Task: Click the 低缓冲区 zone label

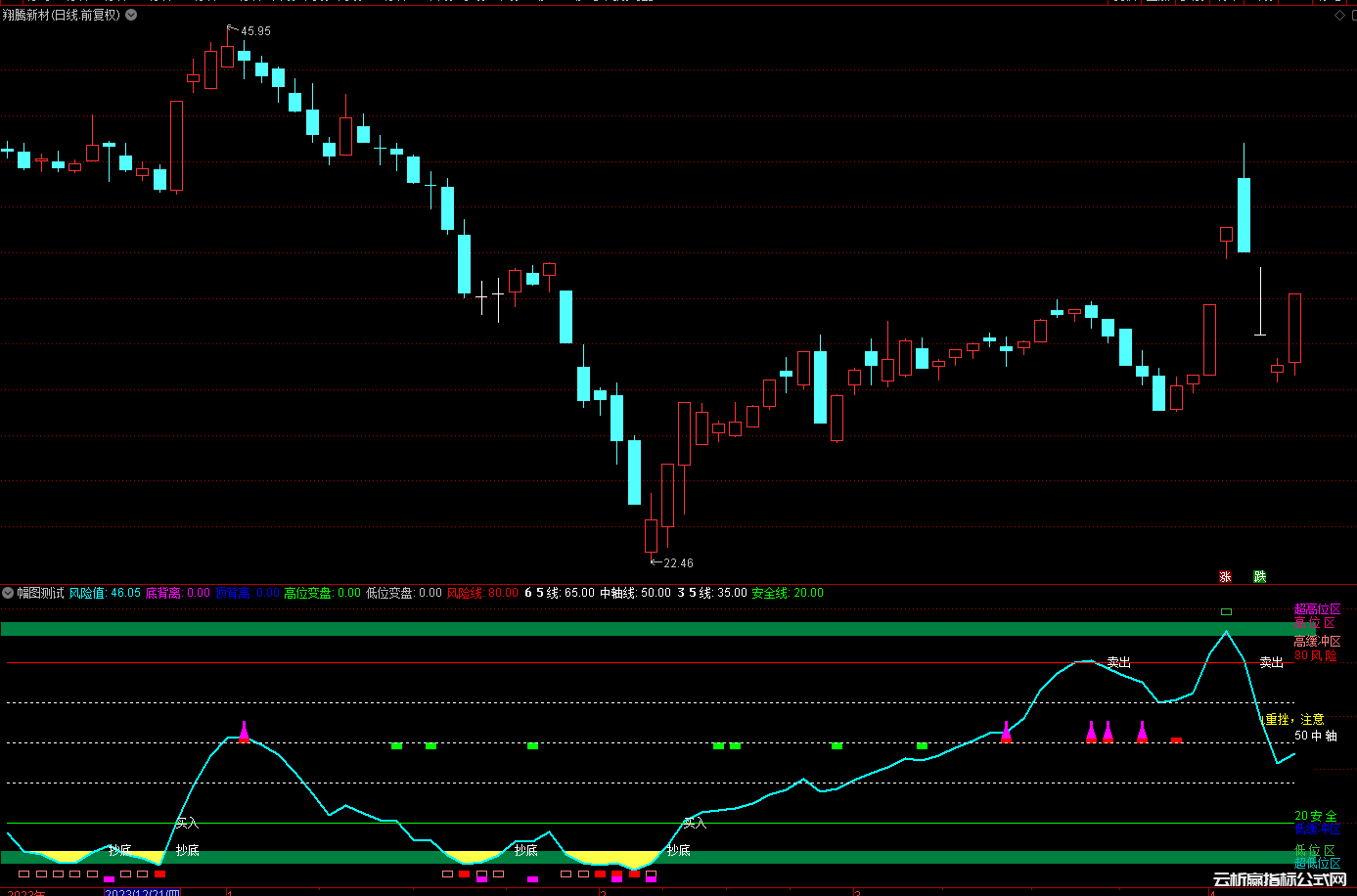Action: (1317, 829)
